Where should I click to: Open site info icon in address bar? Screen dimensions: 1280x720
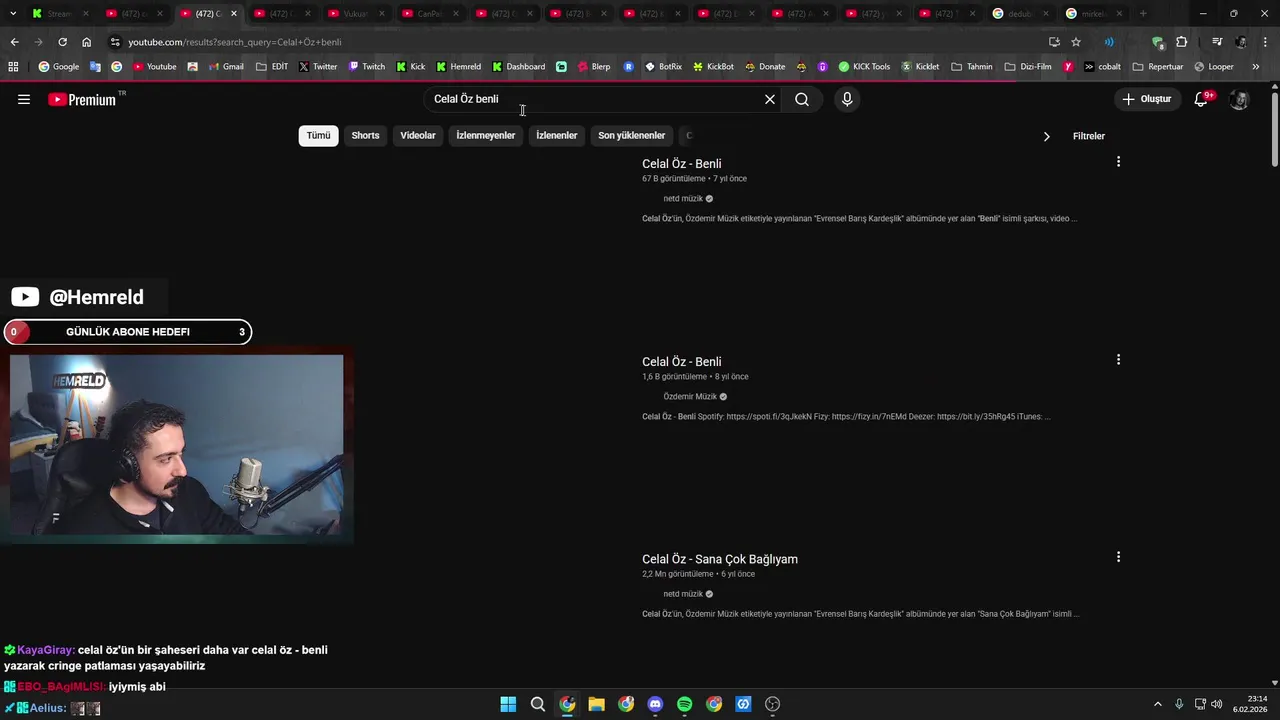(115, 42)
